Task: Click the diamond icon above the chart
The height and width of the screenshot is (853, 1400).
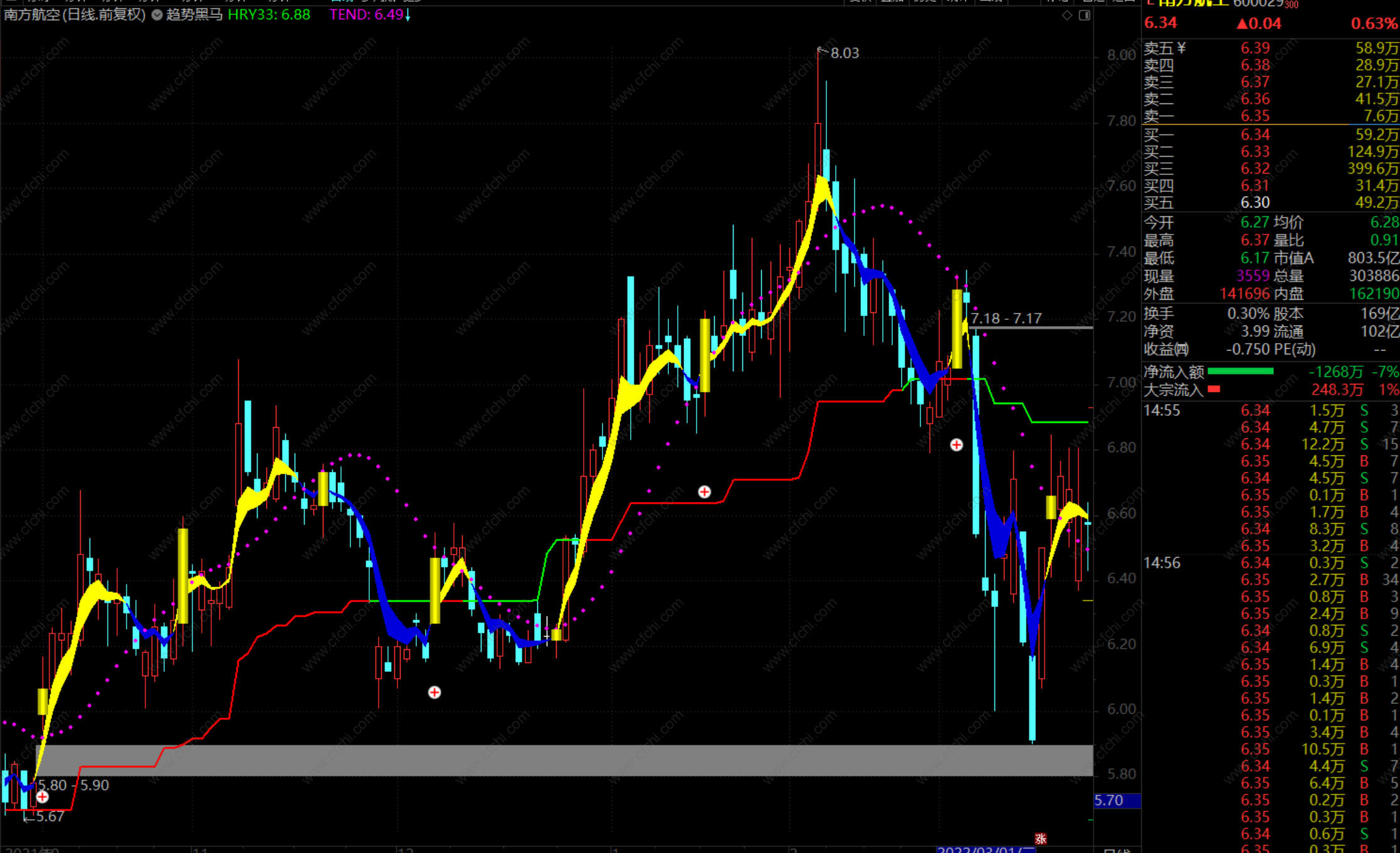Action: click(x=1067, y=15)
